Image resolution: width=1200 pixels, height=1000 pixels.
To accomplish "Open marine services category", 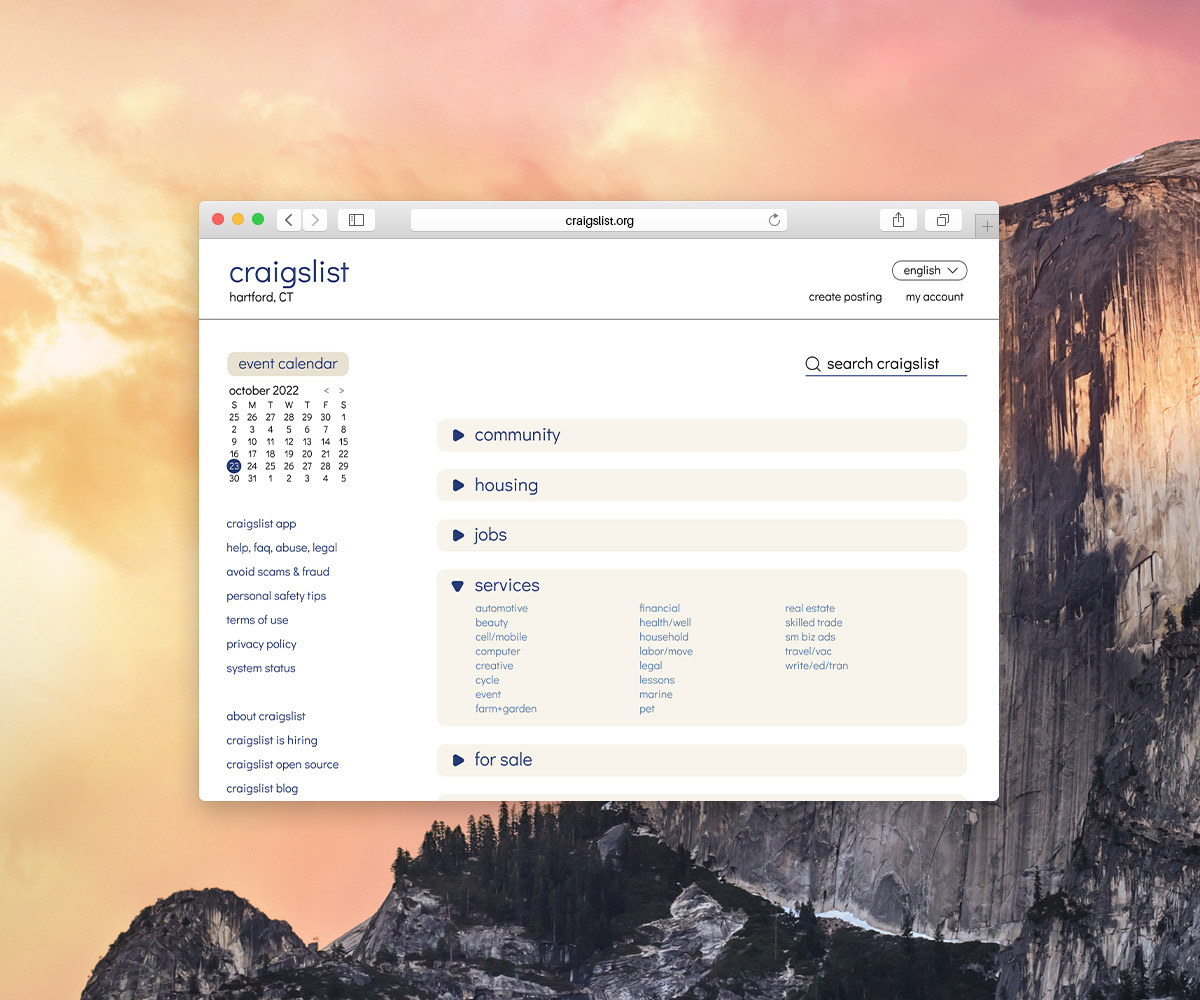I will tap(656, 694).
